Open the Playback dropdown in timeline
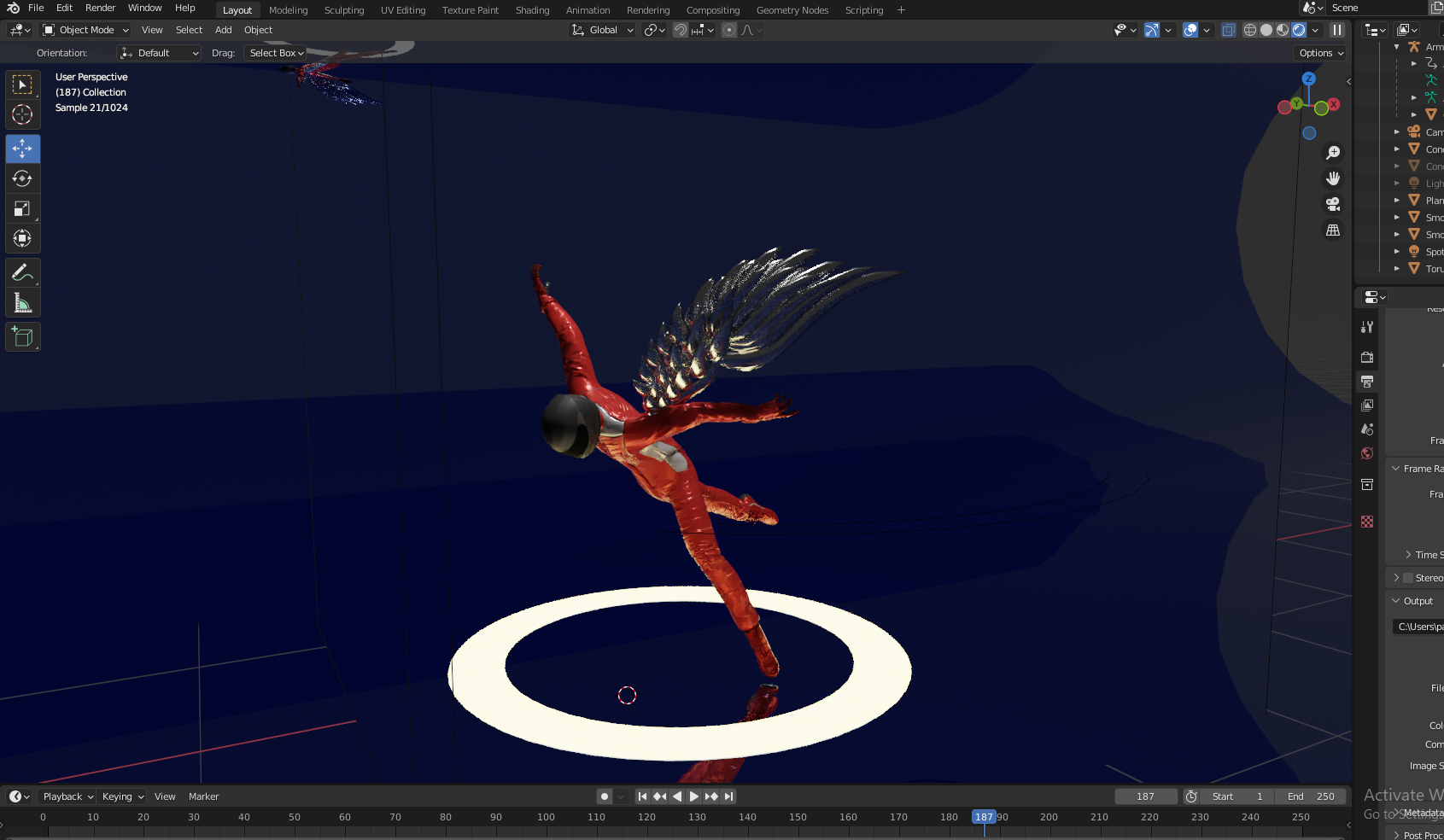 click(68, 796)
